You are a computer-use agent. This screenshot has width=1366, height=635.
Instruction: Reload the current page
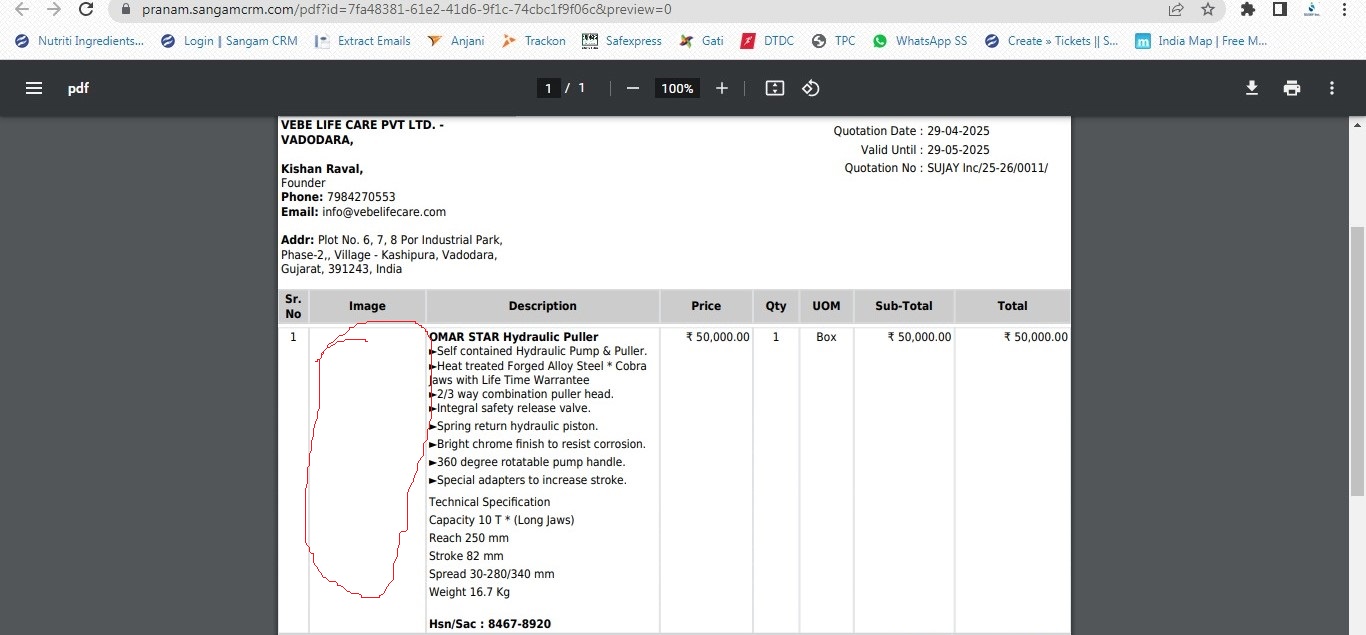click(87, 9)
